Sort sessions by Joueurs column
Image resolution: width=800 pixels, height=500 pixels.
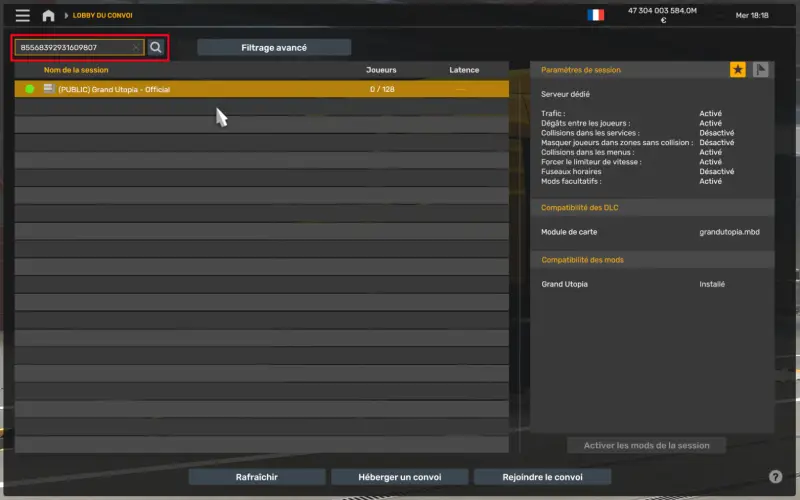click(381, 70)
